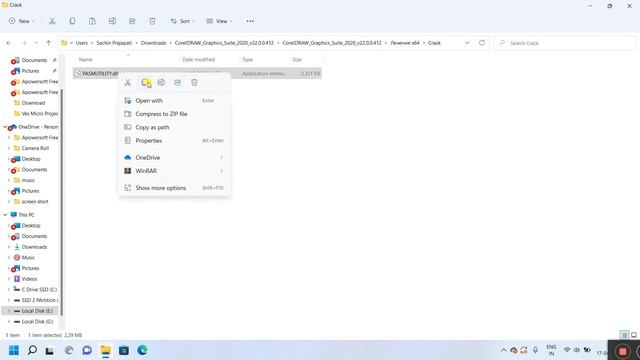Image resolution: width=640 pixels, height=360 pixels.
Task: Open the Chat app on the taskbar
Action: 87,350
